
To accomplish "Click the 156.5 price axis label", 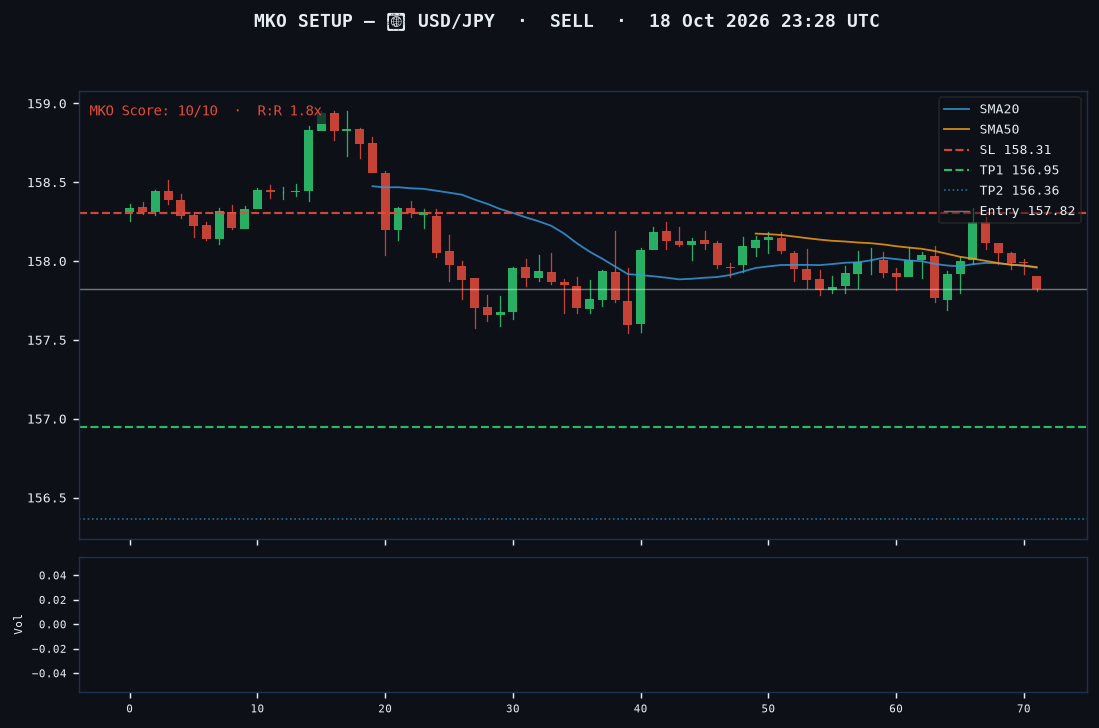I will pyautogui.click(x=47, y=498).
